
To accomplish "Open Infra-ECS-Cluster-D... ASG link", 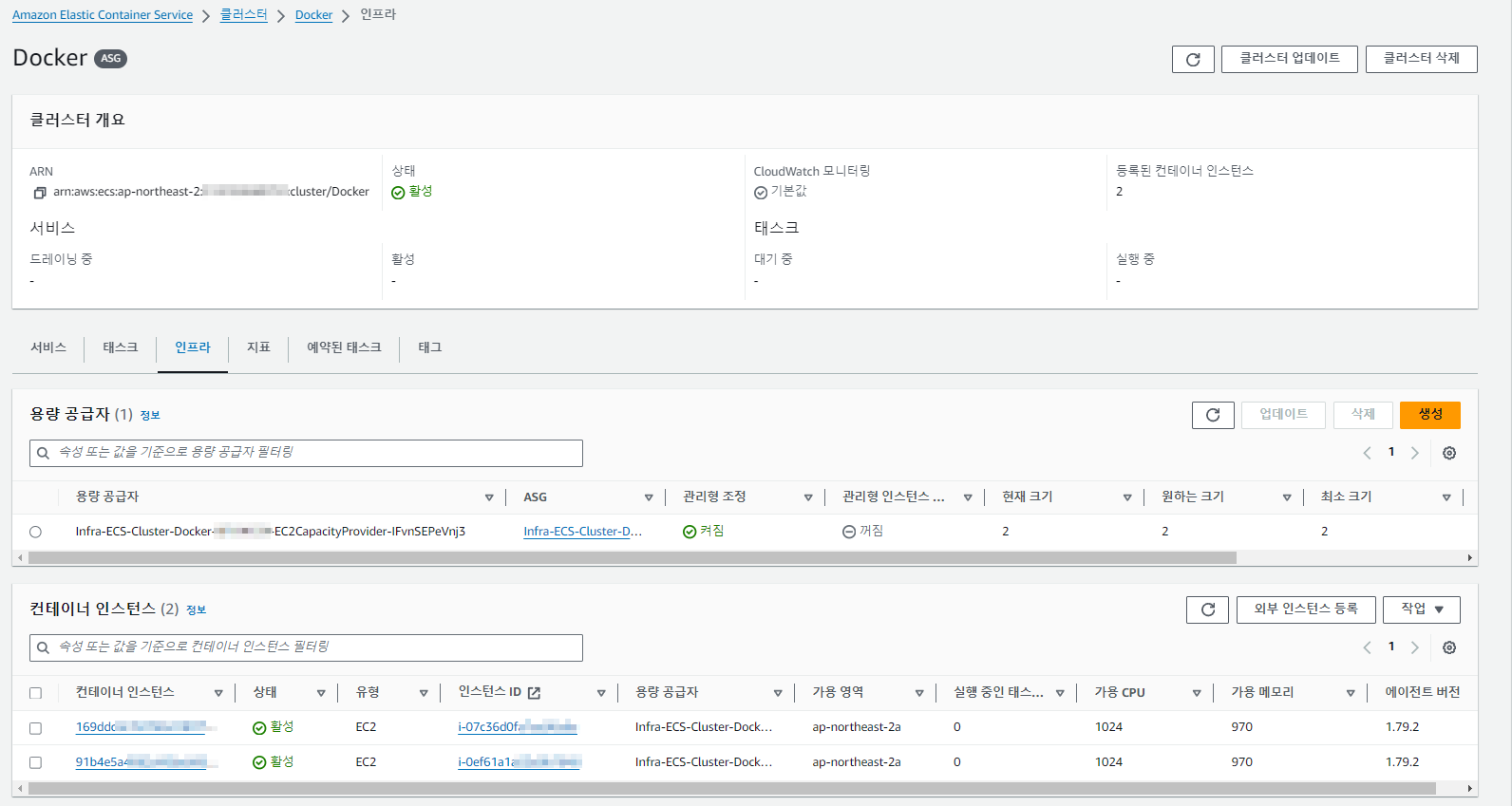I will [x=583, y=532].
